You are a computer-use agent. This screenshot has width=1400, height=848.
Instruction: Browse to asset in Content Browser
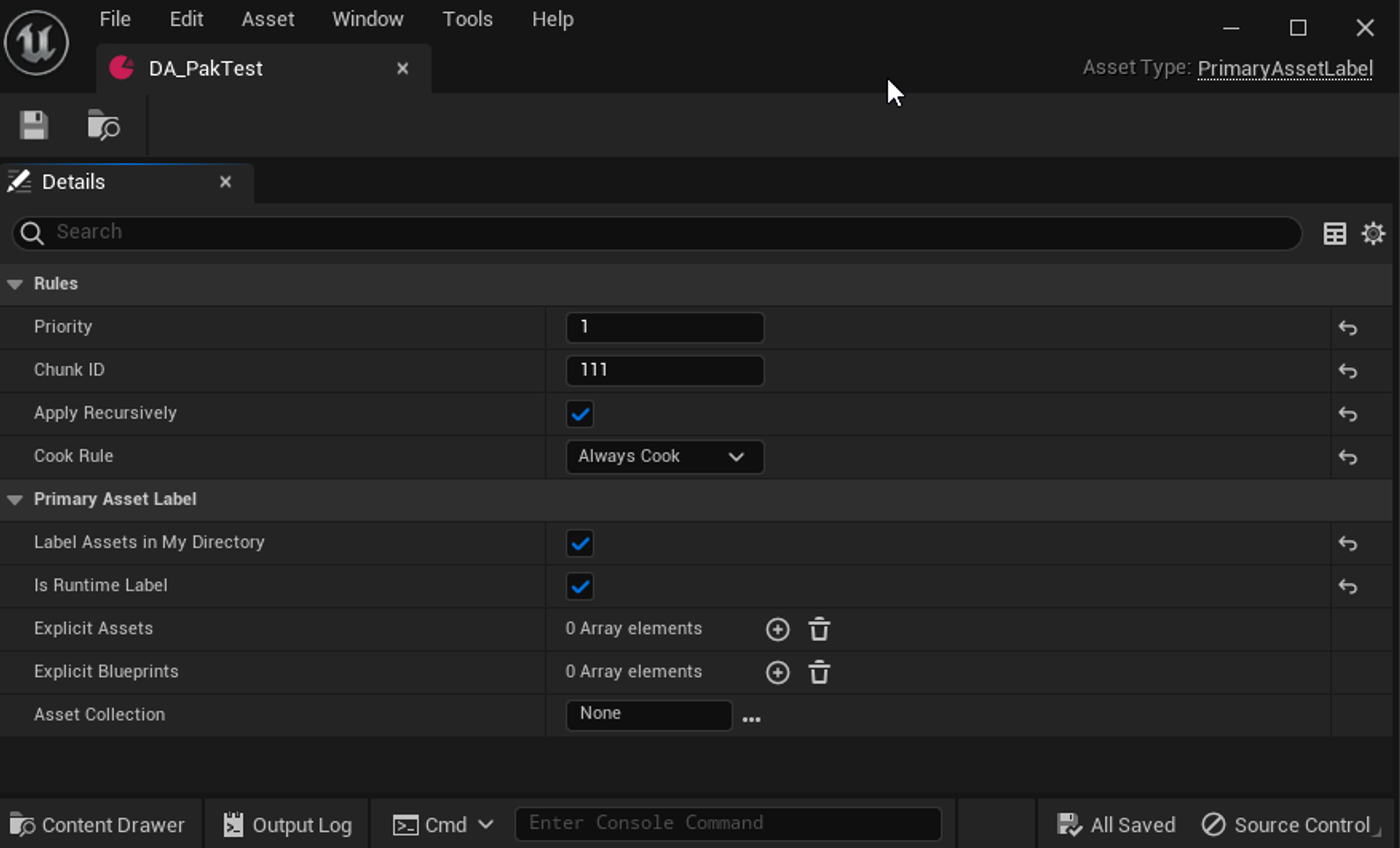pos(103,125)
